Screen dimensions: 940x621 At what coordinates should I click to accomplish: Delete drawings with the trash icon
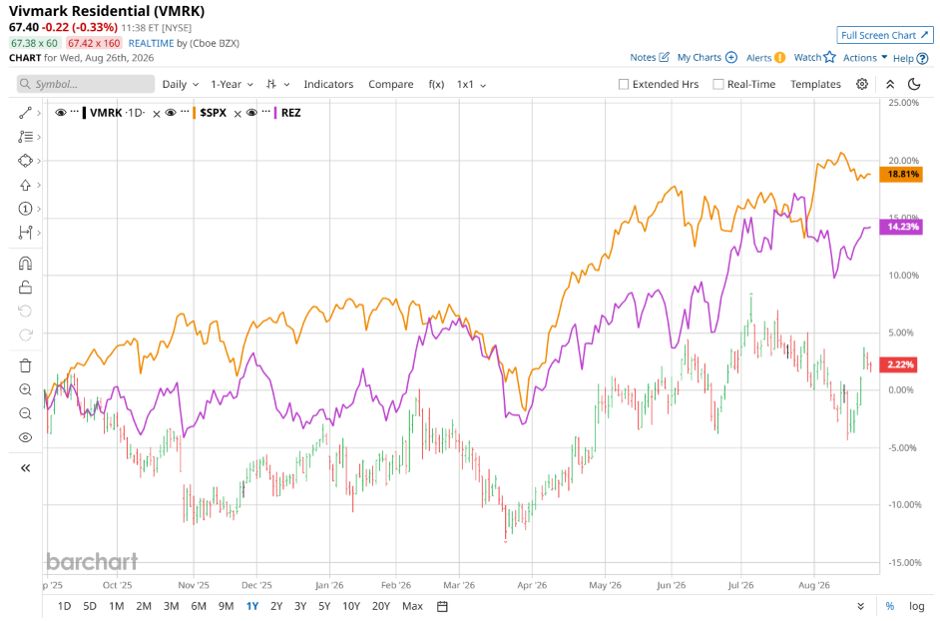(25, 366)
